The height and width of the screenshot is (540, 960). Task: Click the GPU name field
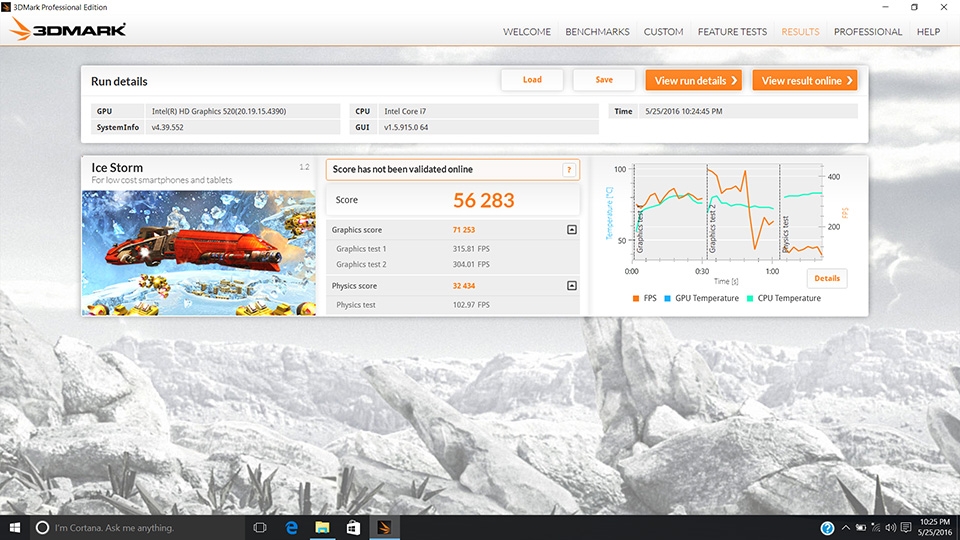pyautogui.click(x=242, y=111)
